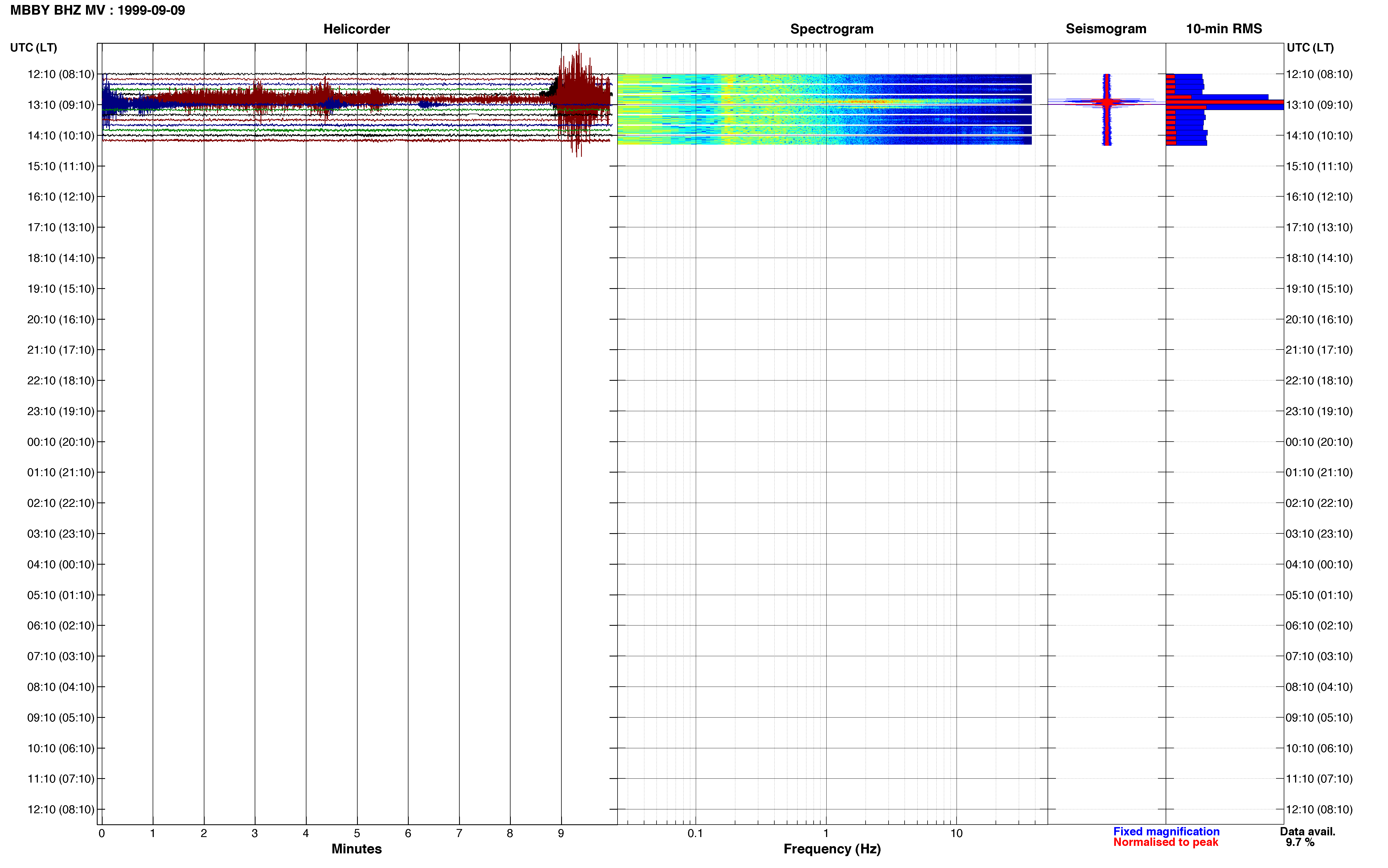The width and height of the screenshot is (1388, 868).
Task: Click the right-axis label '22:10 (18:10)'
Action: click(1319, 380)
